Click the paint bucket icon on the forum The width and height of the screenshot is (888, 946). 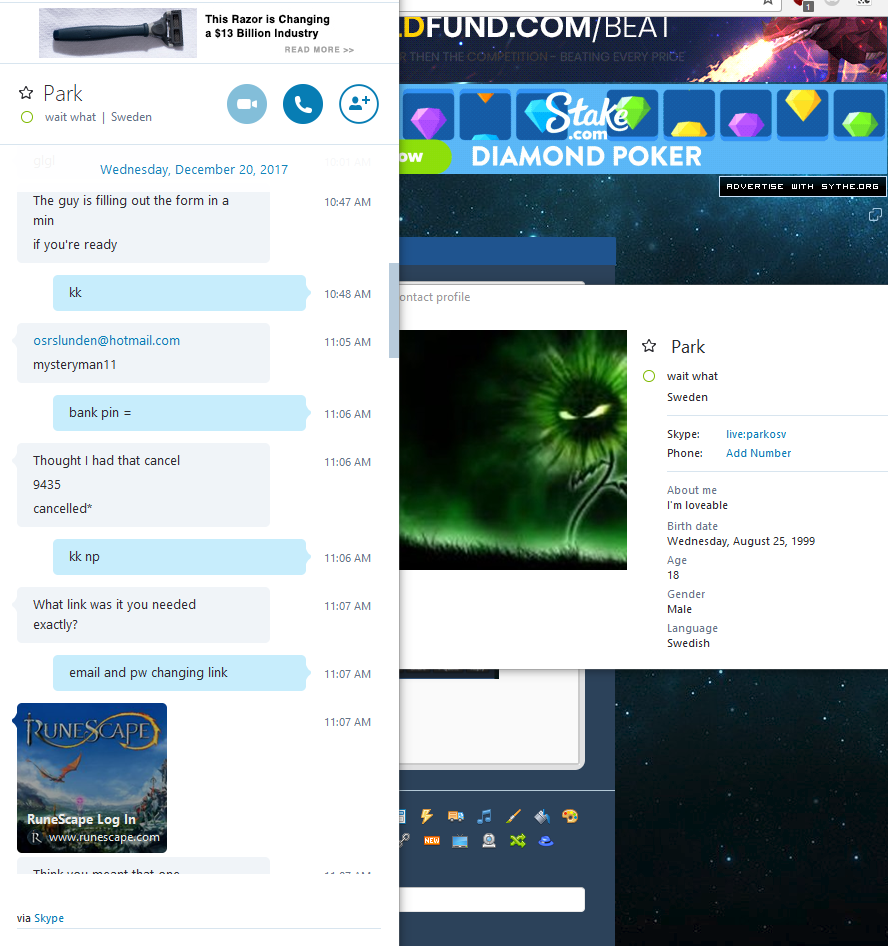coord(542,816)
